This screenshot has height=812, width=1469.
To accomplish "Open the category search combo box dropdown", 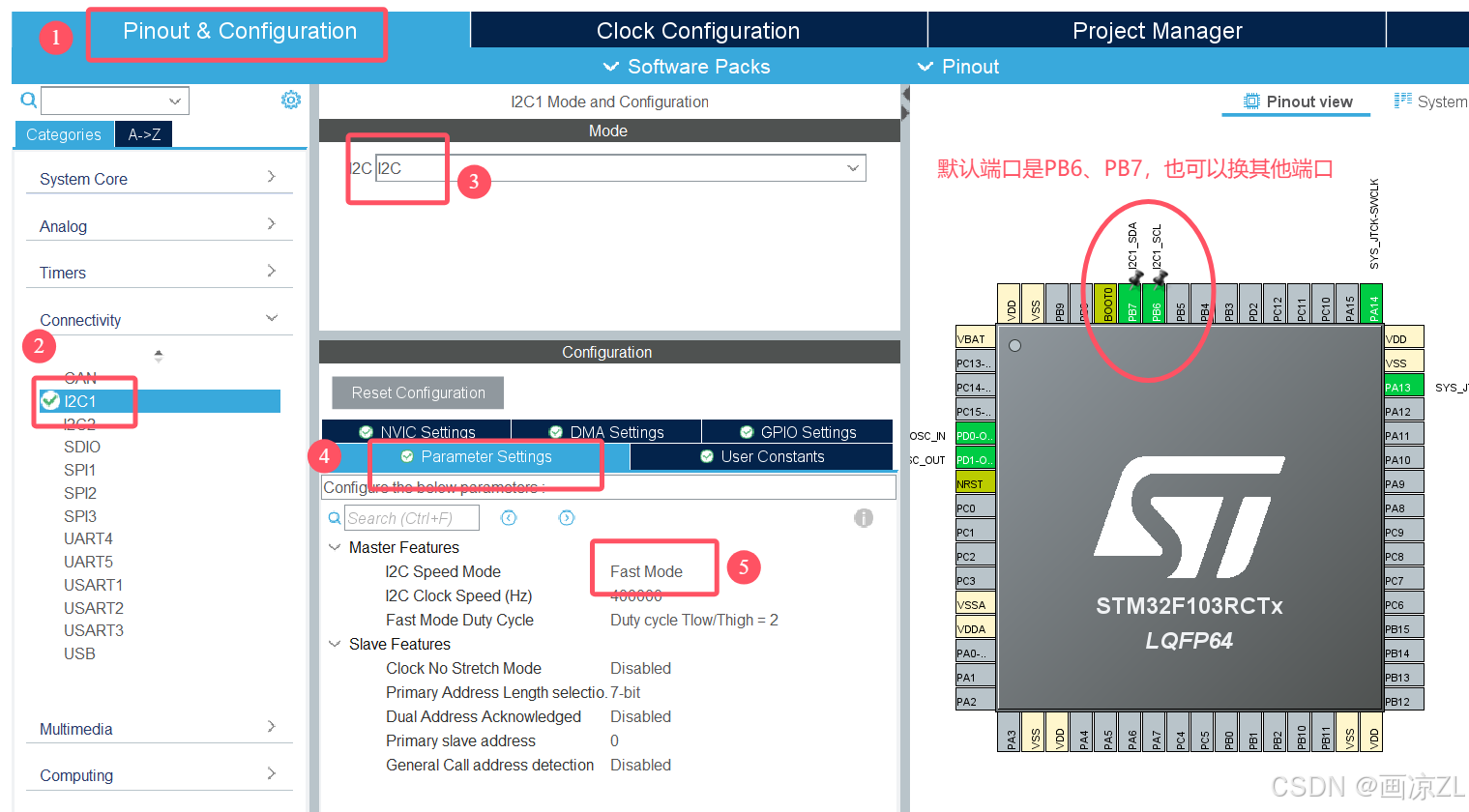I will [175, 101].
